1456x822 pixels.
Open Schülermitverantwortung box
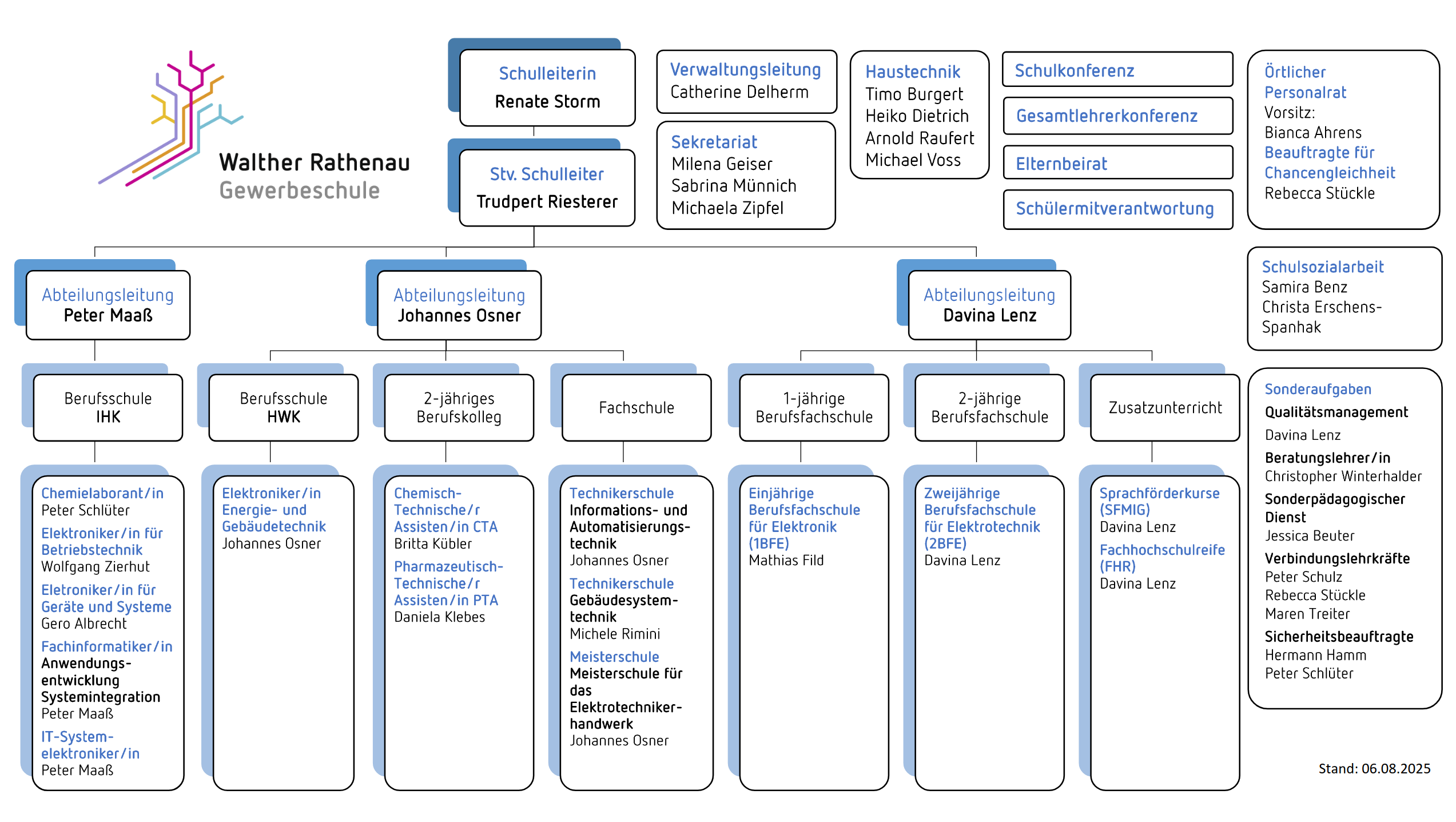1117,209
